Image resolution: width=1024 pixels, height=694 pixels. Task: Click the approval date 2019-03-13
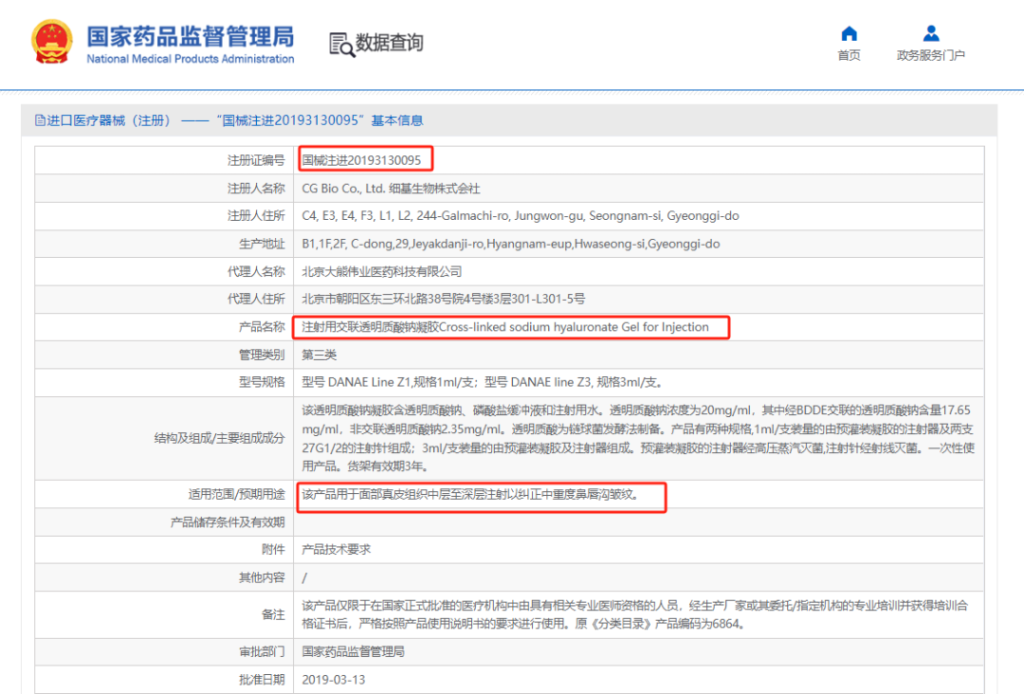point(333,680)
